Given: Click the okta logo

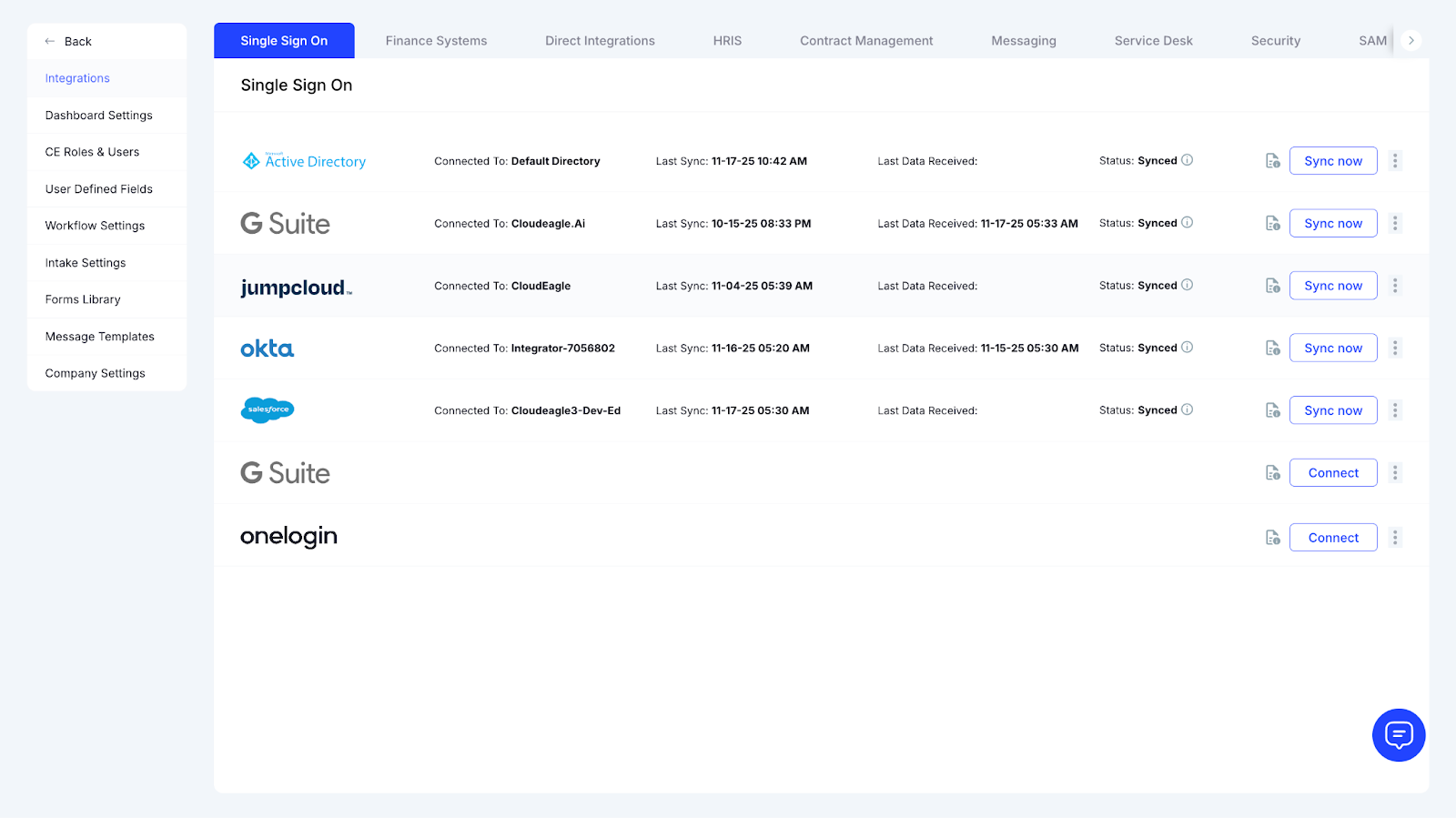Looking at the screenshot, I should tap(268, 348).
